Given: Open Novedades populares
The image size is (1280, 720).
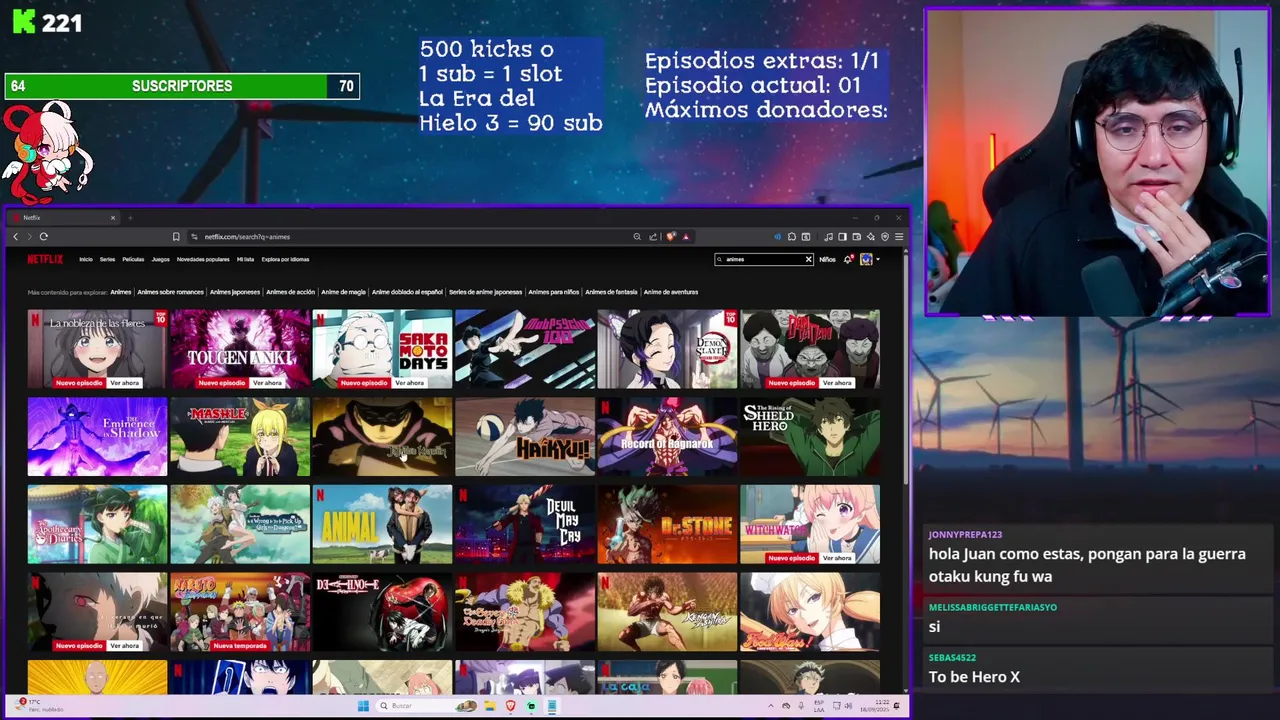Looking at the screenshot, I should pyautogui.click(x=203, y=259).
